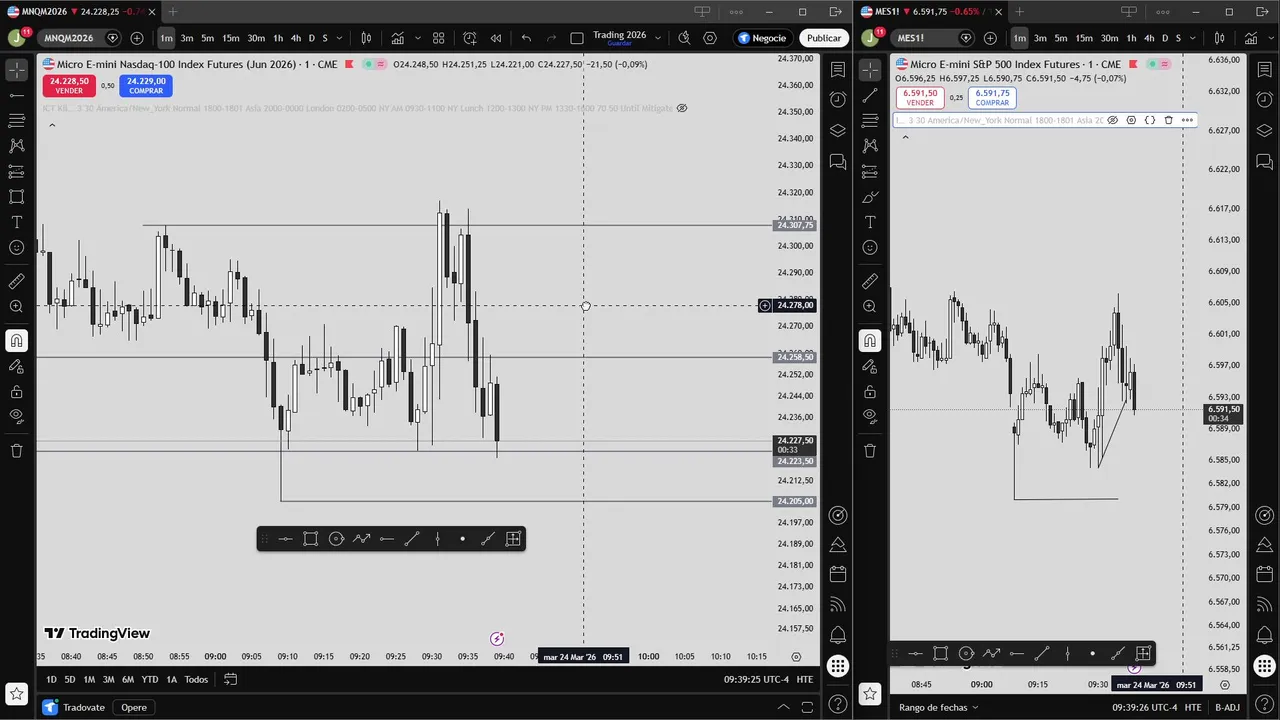Click blue COMPRAR 24.229,00 button

[x=146, y=86]
